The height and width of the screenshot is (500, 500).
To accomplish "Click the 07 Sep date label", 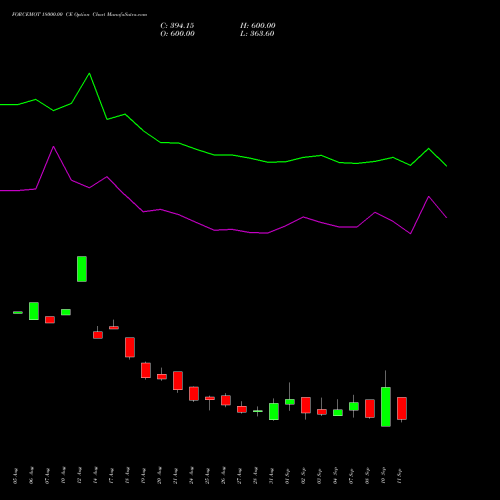I will tap(352, 476).
